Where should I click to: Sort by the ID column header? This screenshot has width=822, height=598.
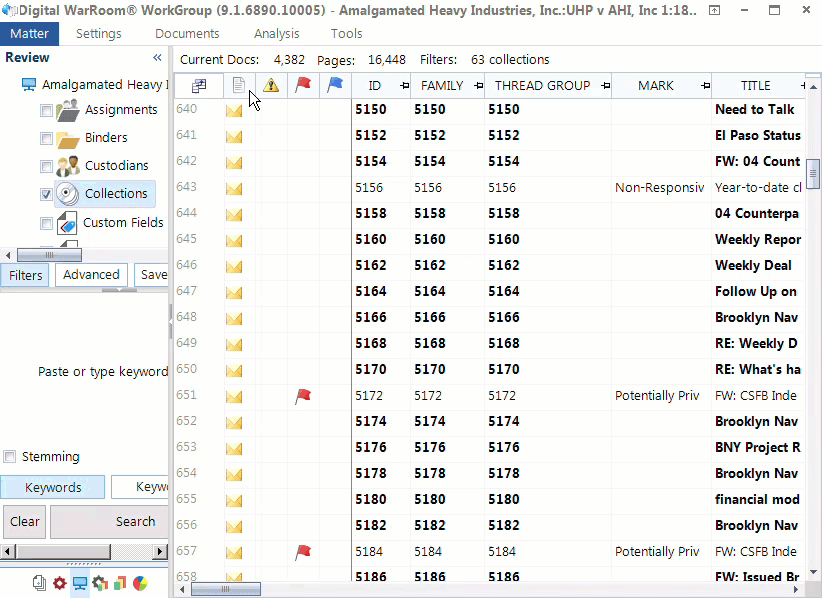tap(374, 86)
